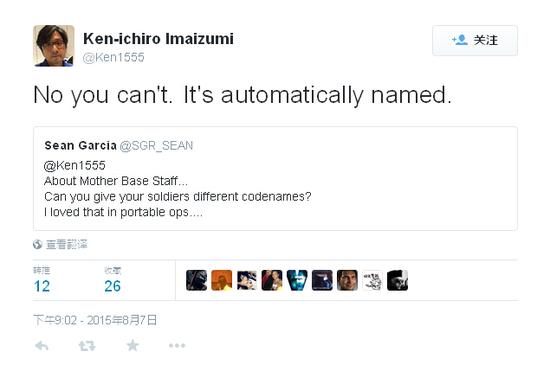Click the reply arrow icon
550x365 pixels.
pyautogui.click(x=42, y=346)
